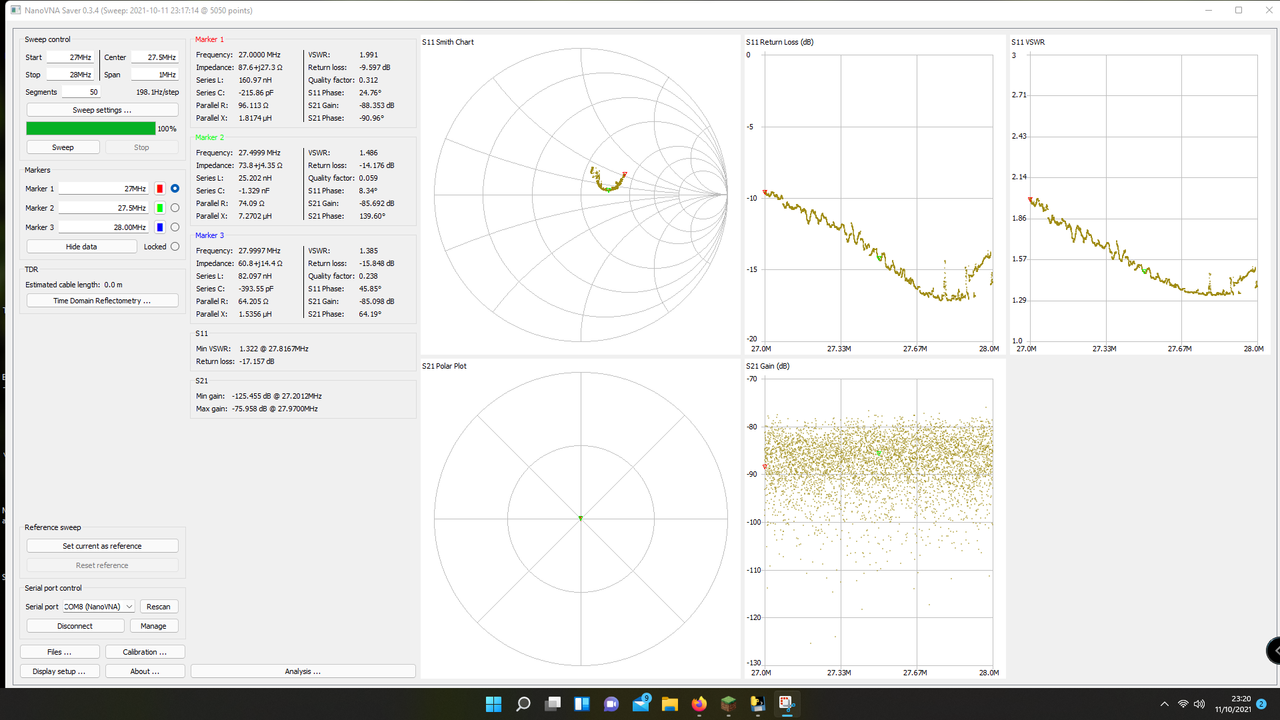Click the Span frequency field
This screenshot has width=1280, height=720.
(155, 75)
